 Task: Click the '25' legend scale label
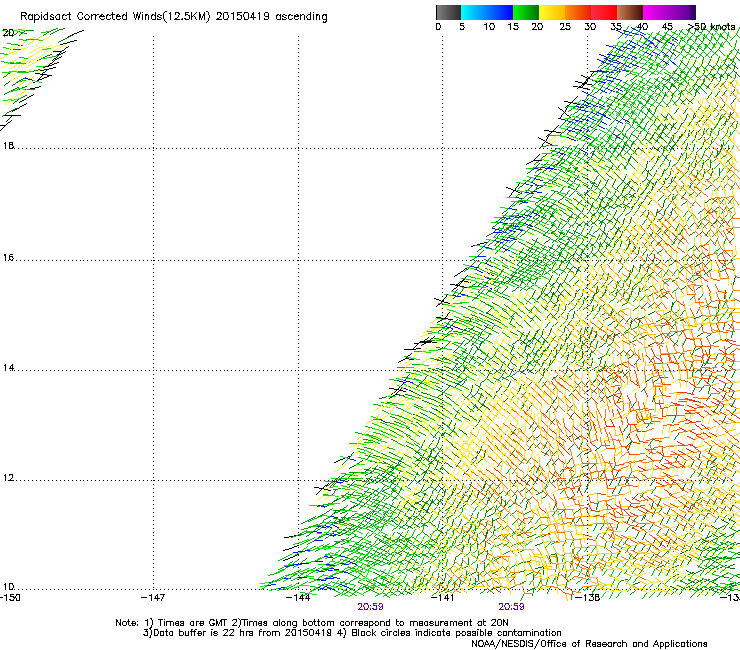[x=565, y=27]
